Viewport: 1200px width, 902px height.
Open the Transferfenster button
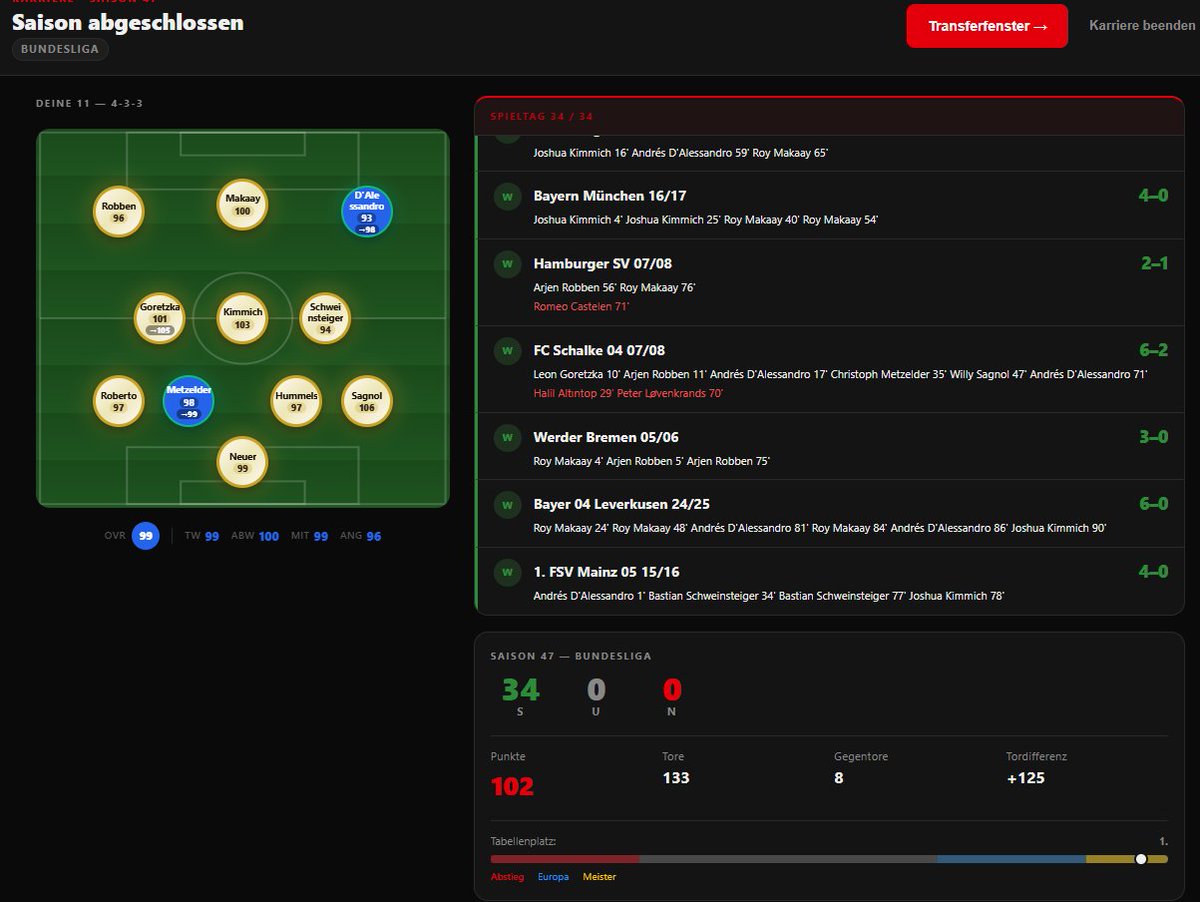(987, 26)
